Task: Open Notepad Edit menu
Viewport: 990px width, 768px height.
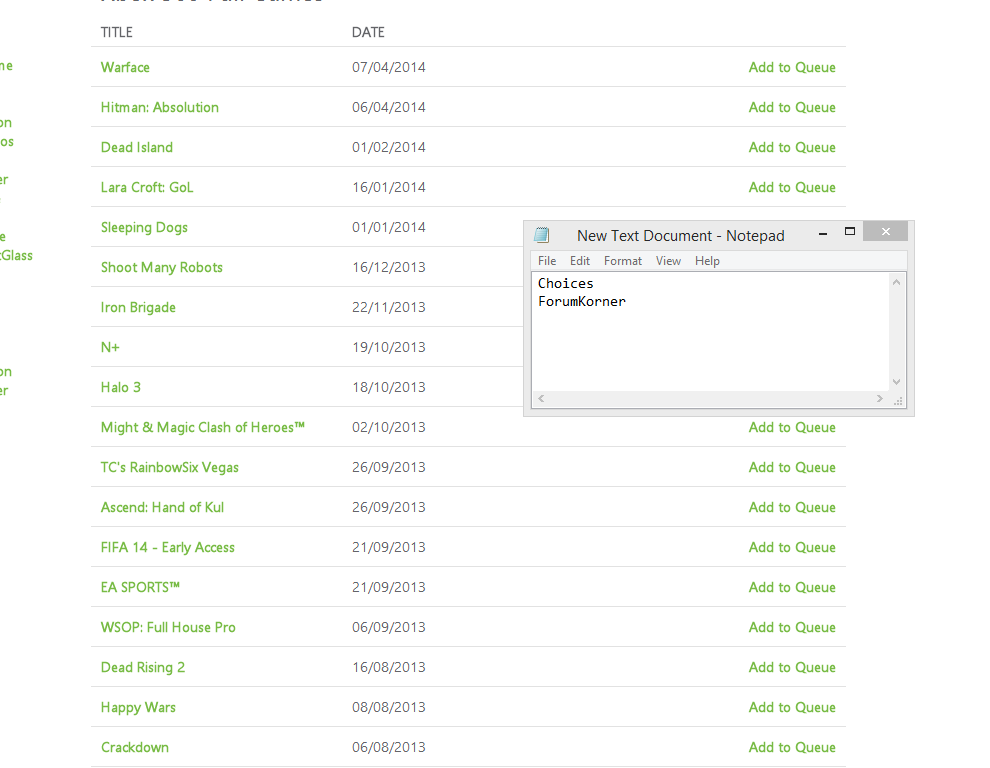Action: (580, 261)
